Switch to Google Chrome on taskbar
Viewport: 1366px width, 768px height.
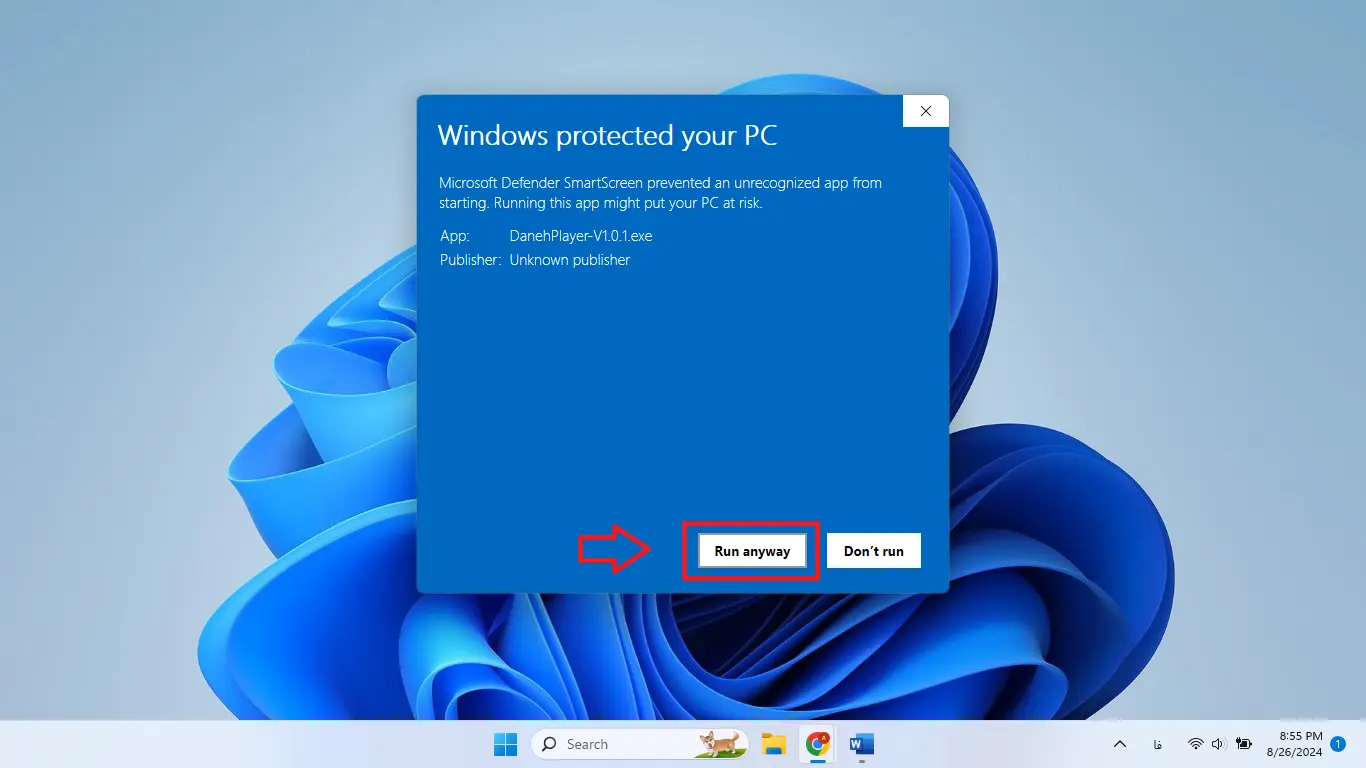[818, 744]
